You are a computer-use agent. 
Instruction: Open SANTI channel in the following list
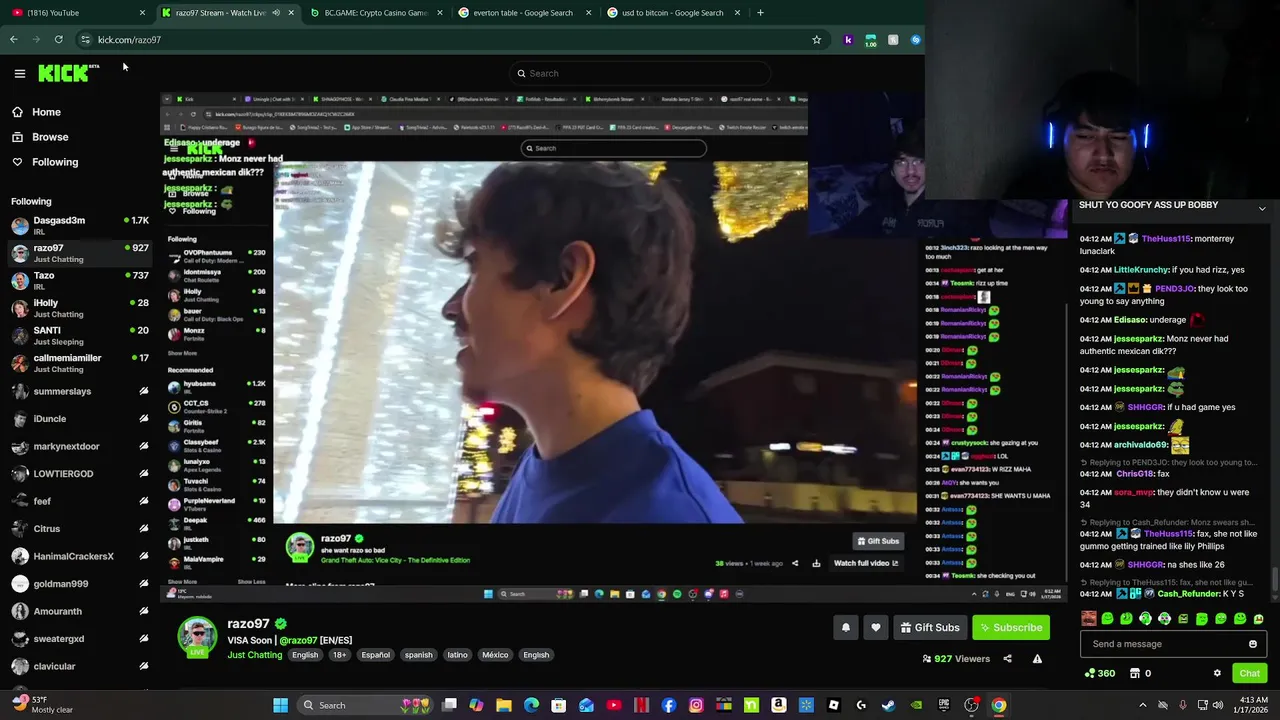click(x=79, y=335)
